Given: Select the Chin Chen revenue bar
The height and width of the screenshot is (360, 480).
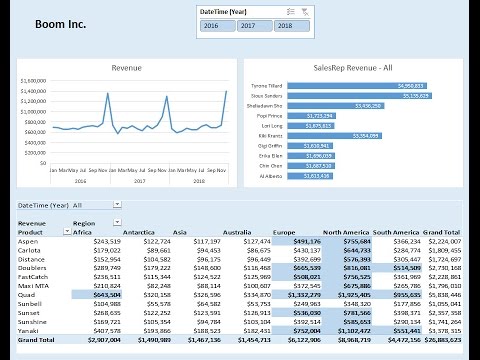Looking at the screenshot, I should (311, 166).
